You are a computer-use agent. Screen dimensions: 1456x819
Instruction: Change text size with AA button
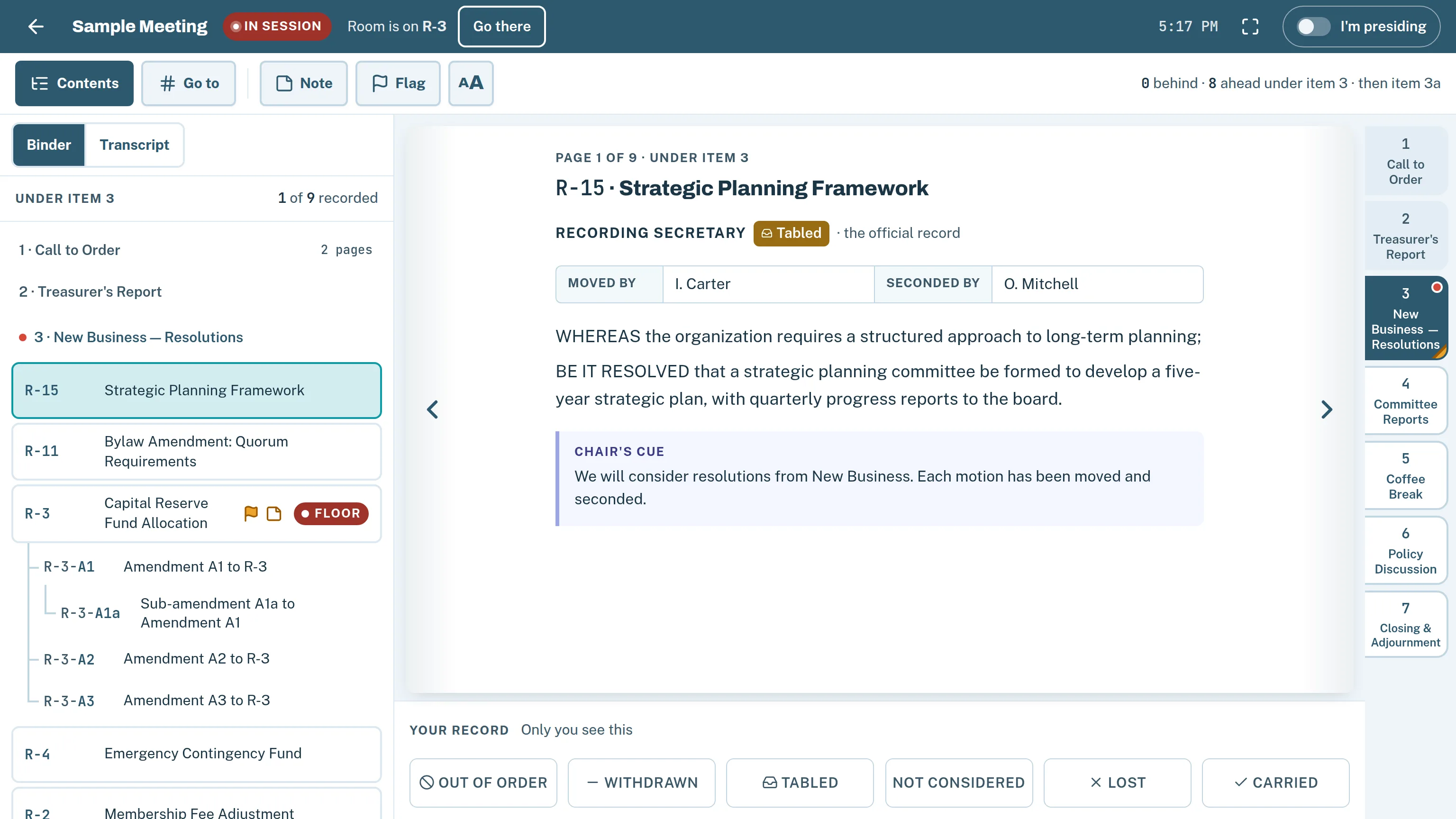(471, 83)
